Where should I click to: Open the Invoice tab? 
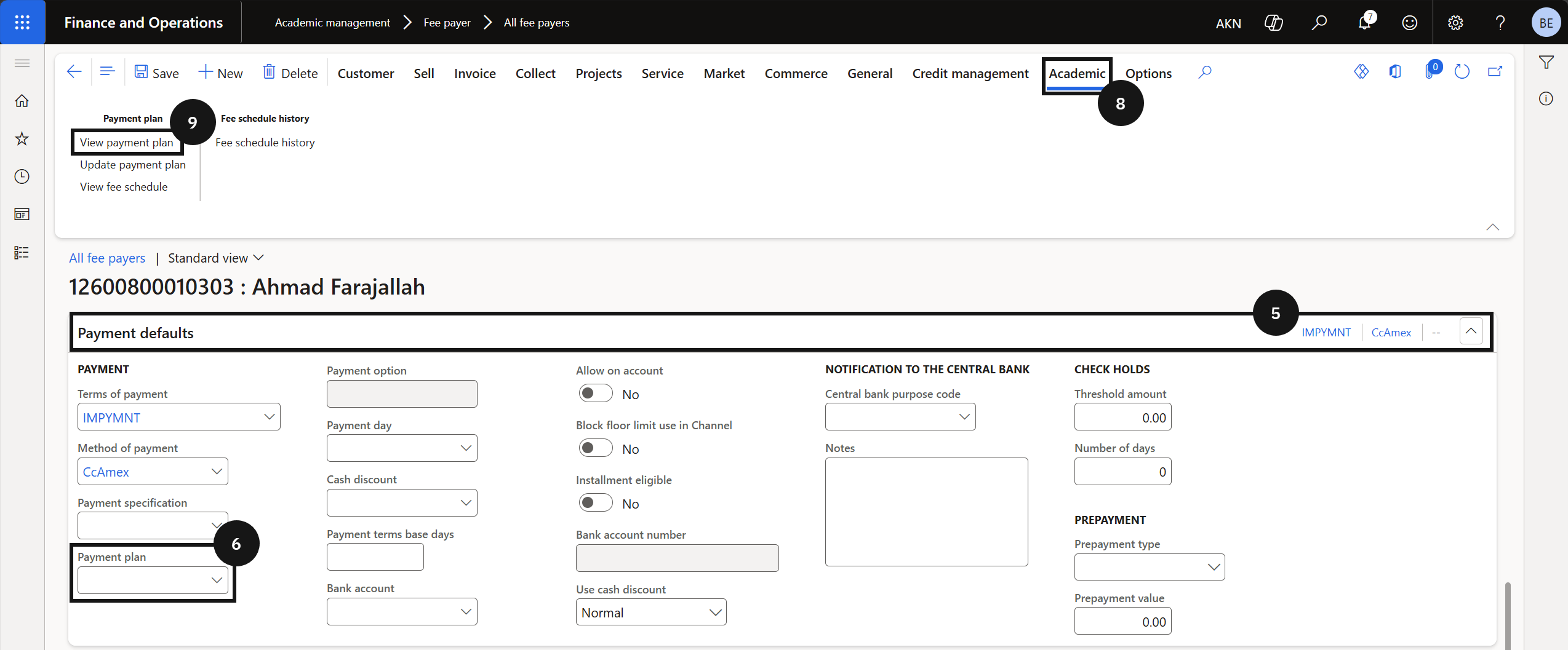[x=474, y=74]
